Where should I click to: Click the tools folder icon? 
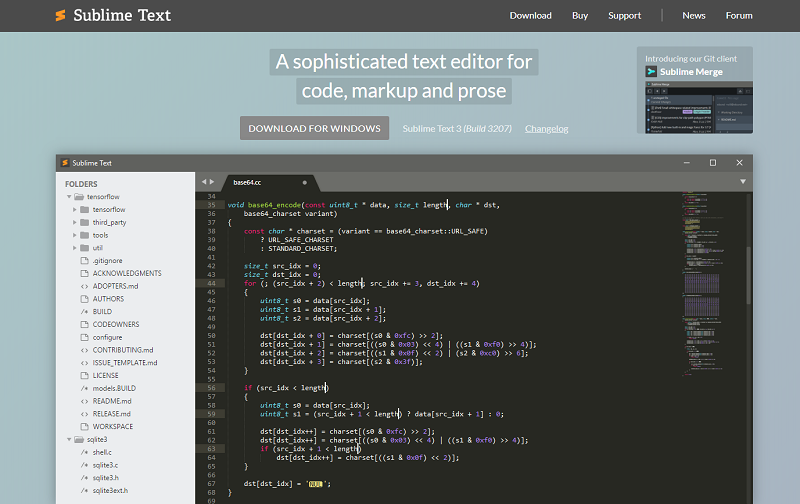[85, 235]
